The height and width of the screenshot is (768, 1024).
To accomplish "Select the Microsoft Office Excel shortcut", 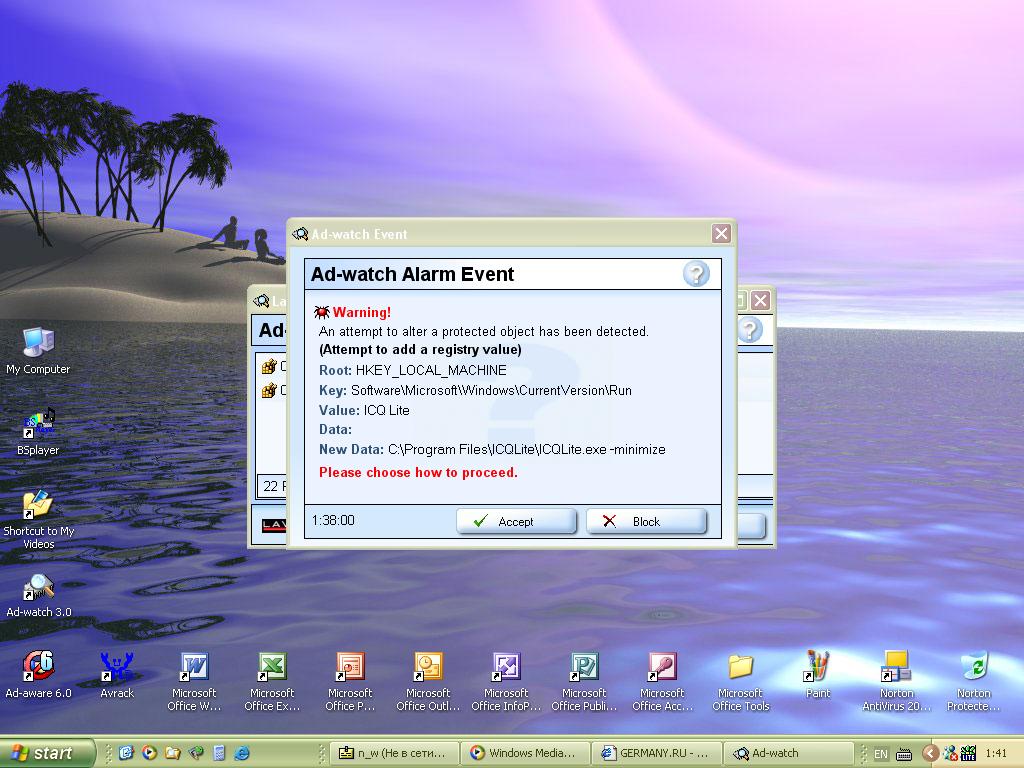I will point(272,667).
